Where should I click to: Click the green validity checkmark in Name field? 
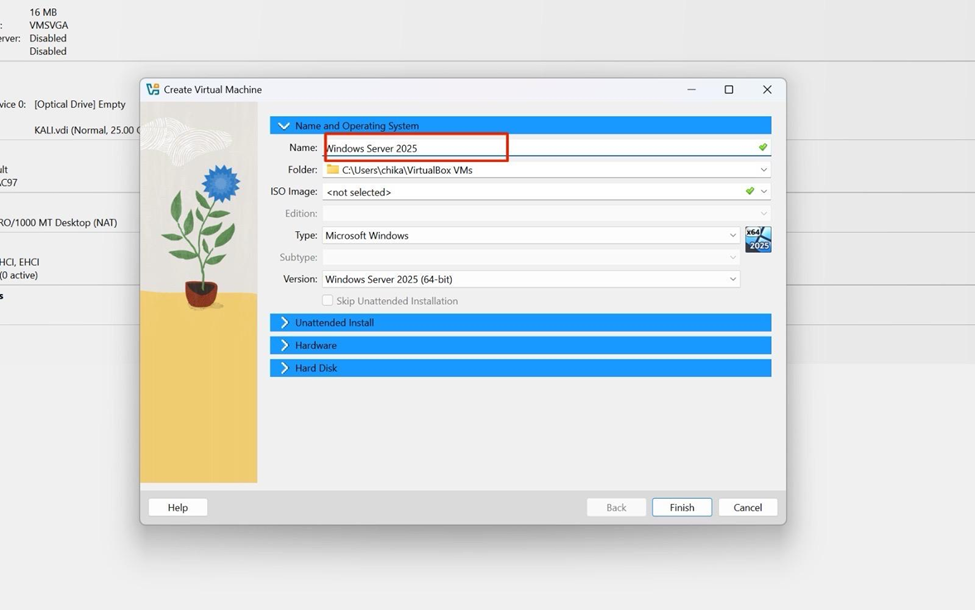click(763, 147)
